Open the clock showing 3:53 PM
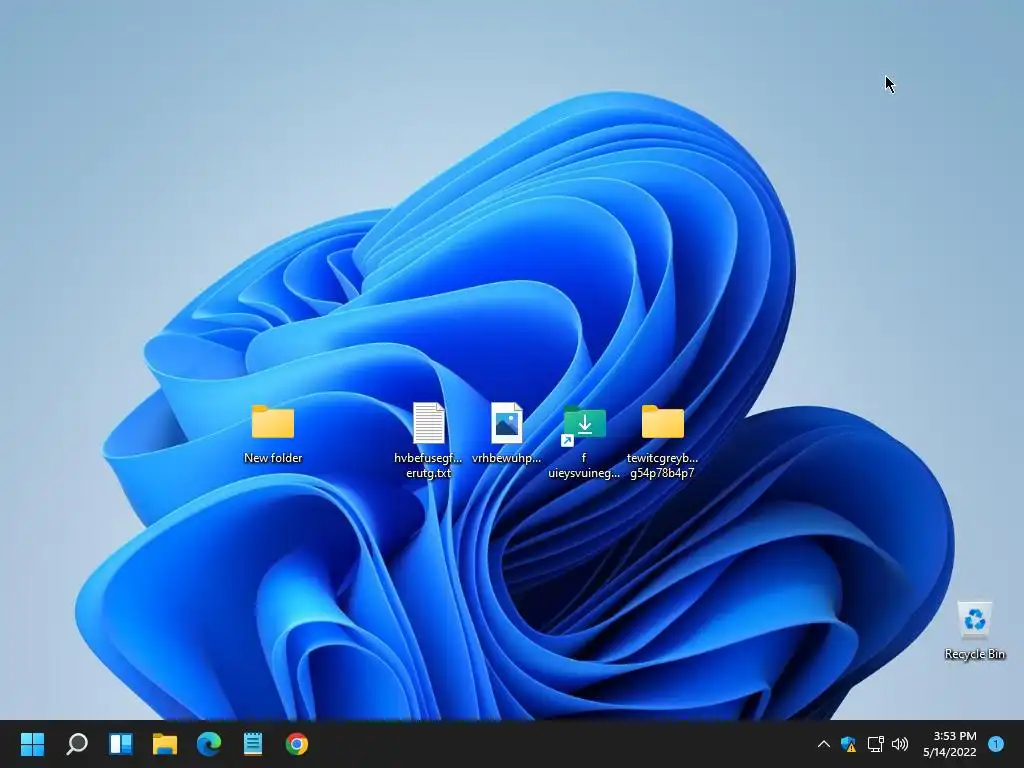The width and height of the screenshot is (1024, 768). pyautogui.click(x=955, y=736)
